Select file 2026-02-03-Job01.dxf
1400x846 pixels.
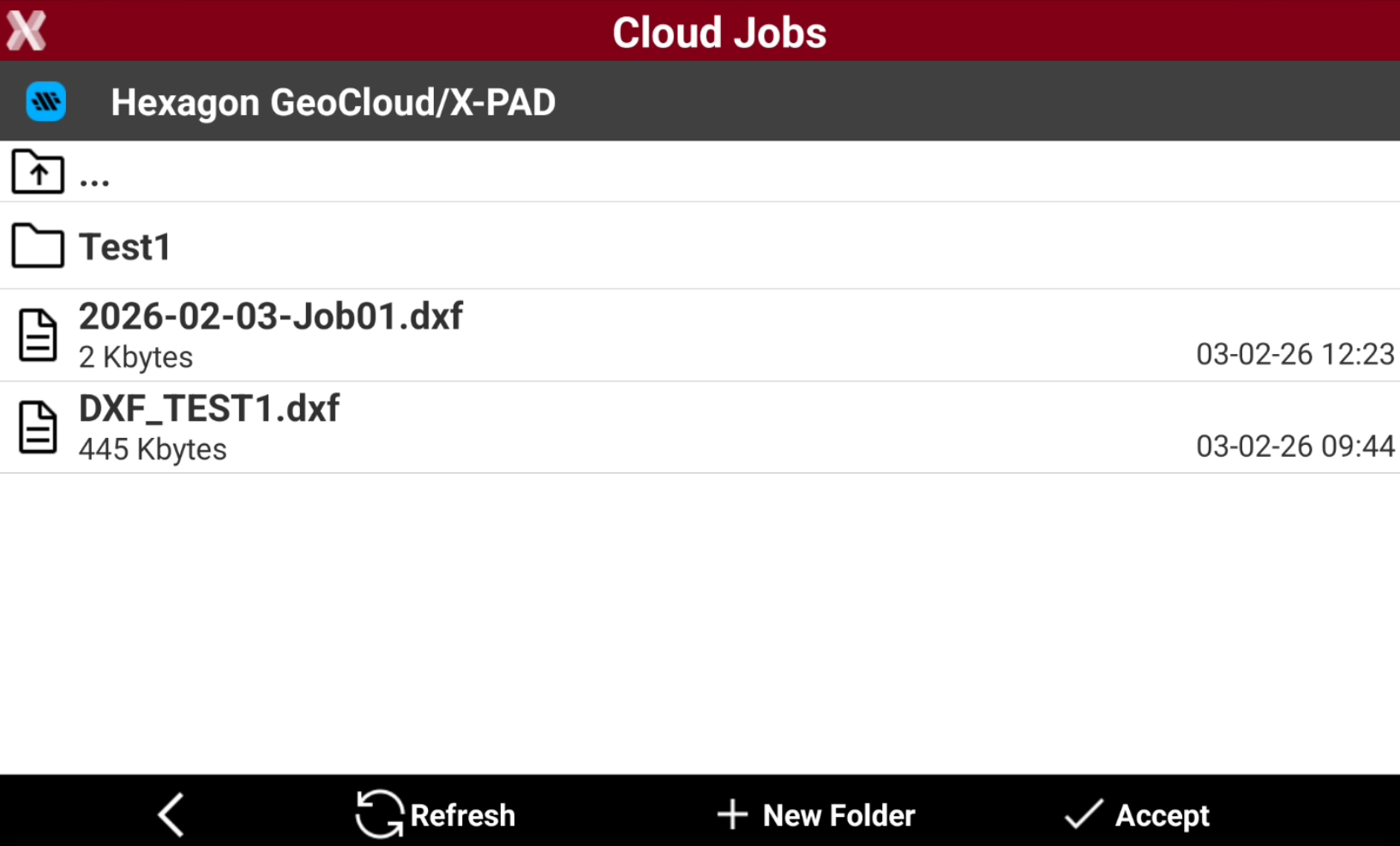click(x=700, y=335)
